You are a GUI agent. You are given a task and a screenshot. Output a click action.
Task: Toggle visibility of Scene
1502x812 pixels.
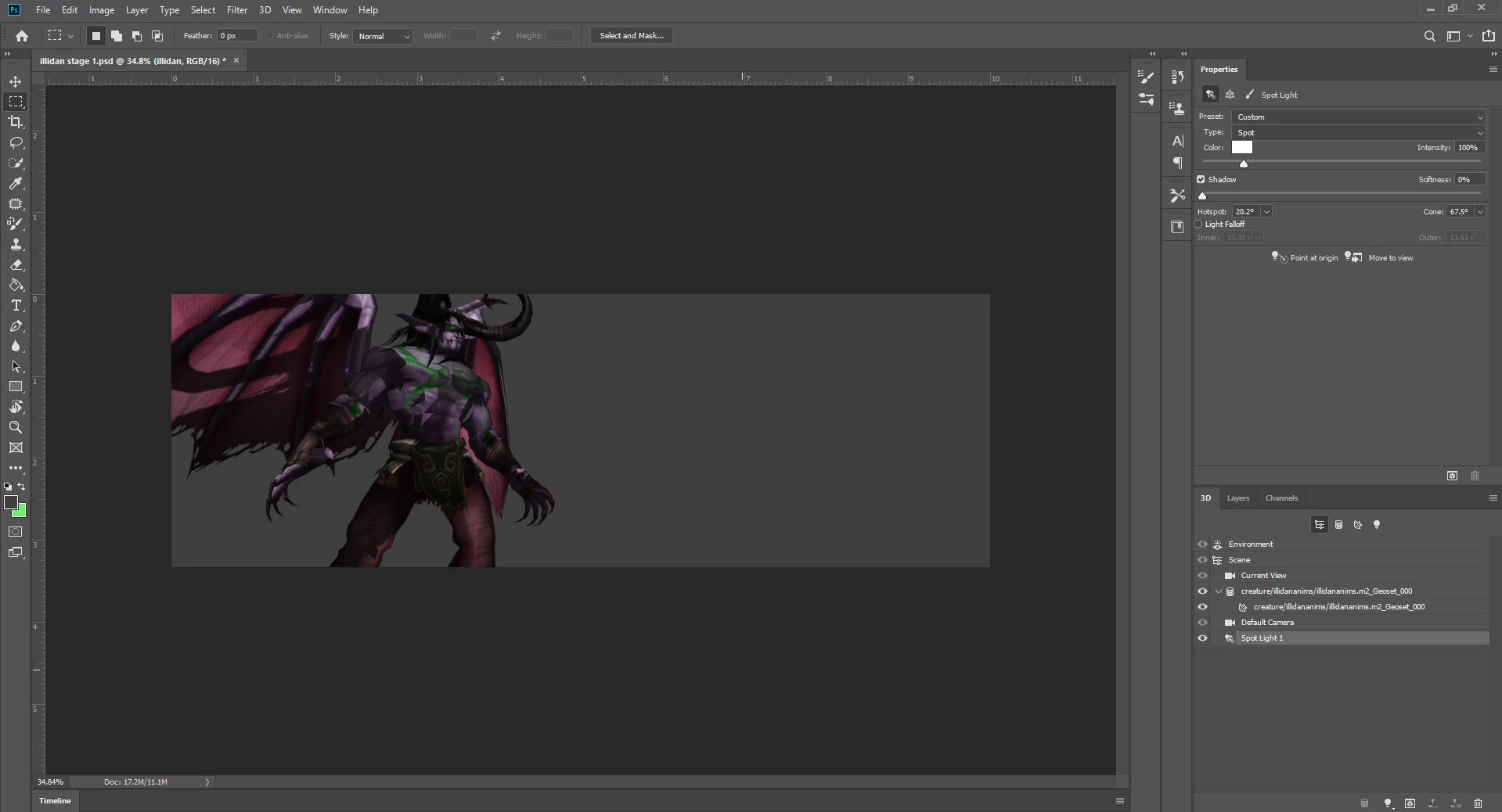(1203, 560)
